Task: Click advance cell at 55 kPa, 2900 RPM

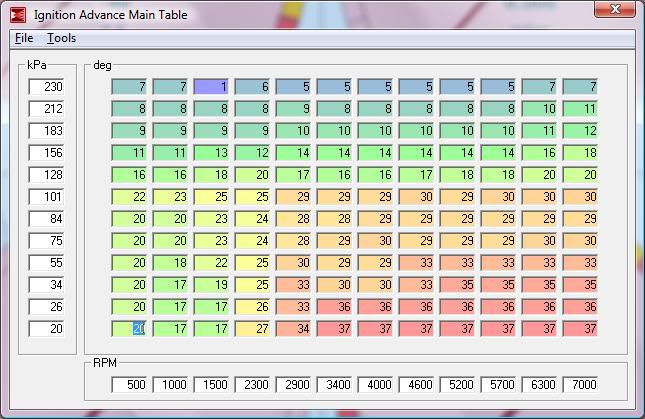Action: click(293, 263)
